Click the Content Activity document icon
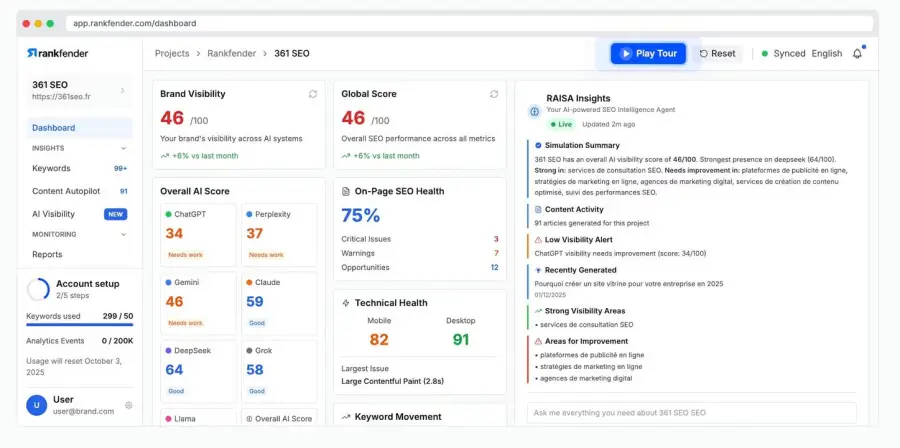900x448 pixels. coord(538,209)
